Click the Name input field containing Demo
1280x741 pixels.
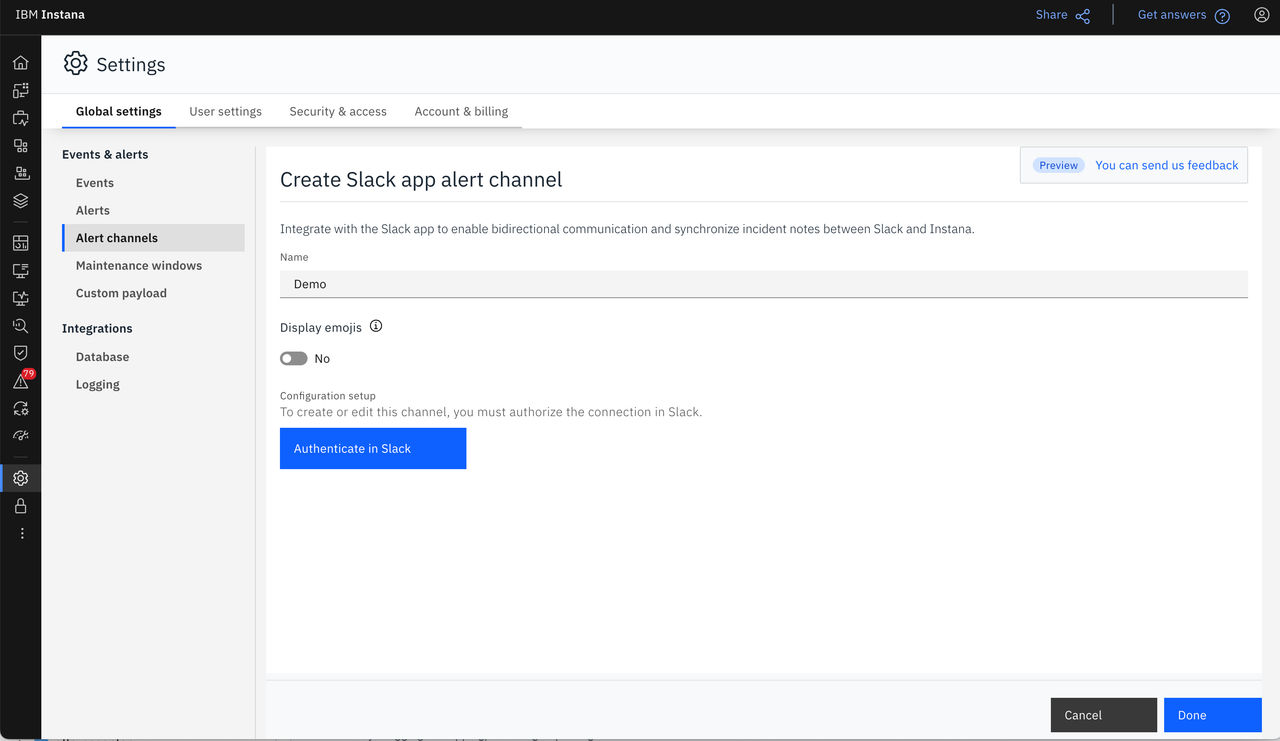pos(764,284)
